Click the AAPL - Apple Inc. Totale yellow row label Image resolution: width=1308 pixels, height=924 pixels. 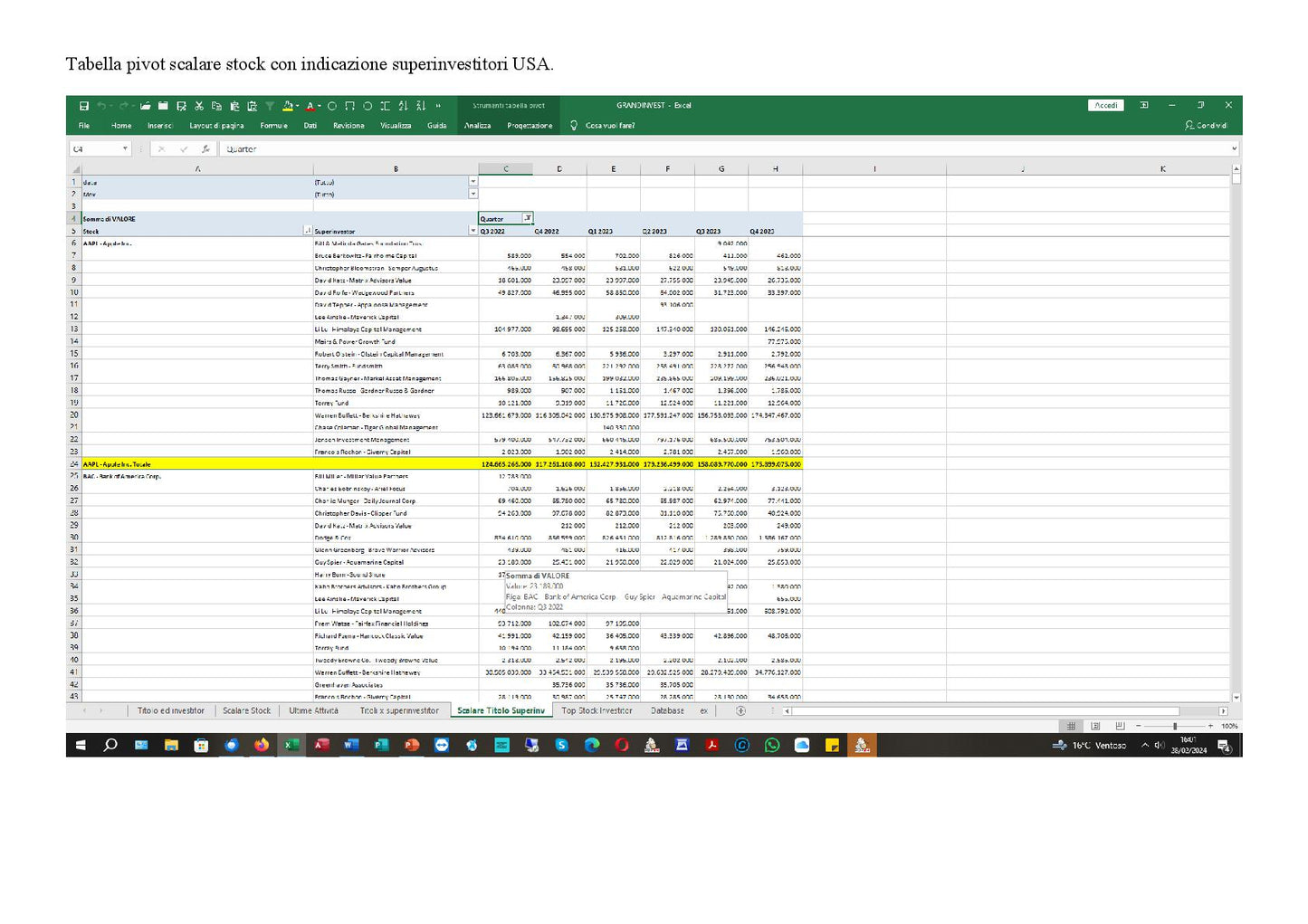(117, 464)
